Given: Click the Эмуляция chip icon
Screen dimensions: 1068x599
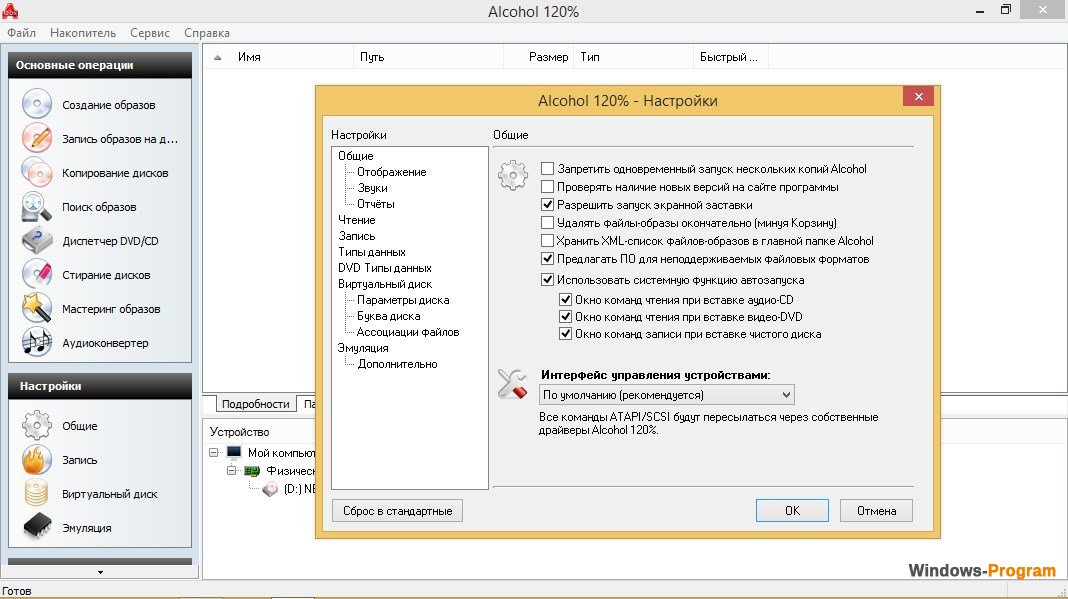Looking at the screenshot, I should click(x=37, y=527).
